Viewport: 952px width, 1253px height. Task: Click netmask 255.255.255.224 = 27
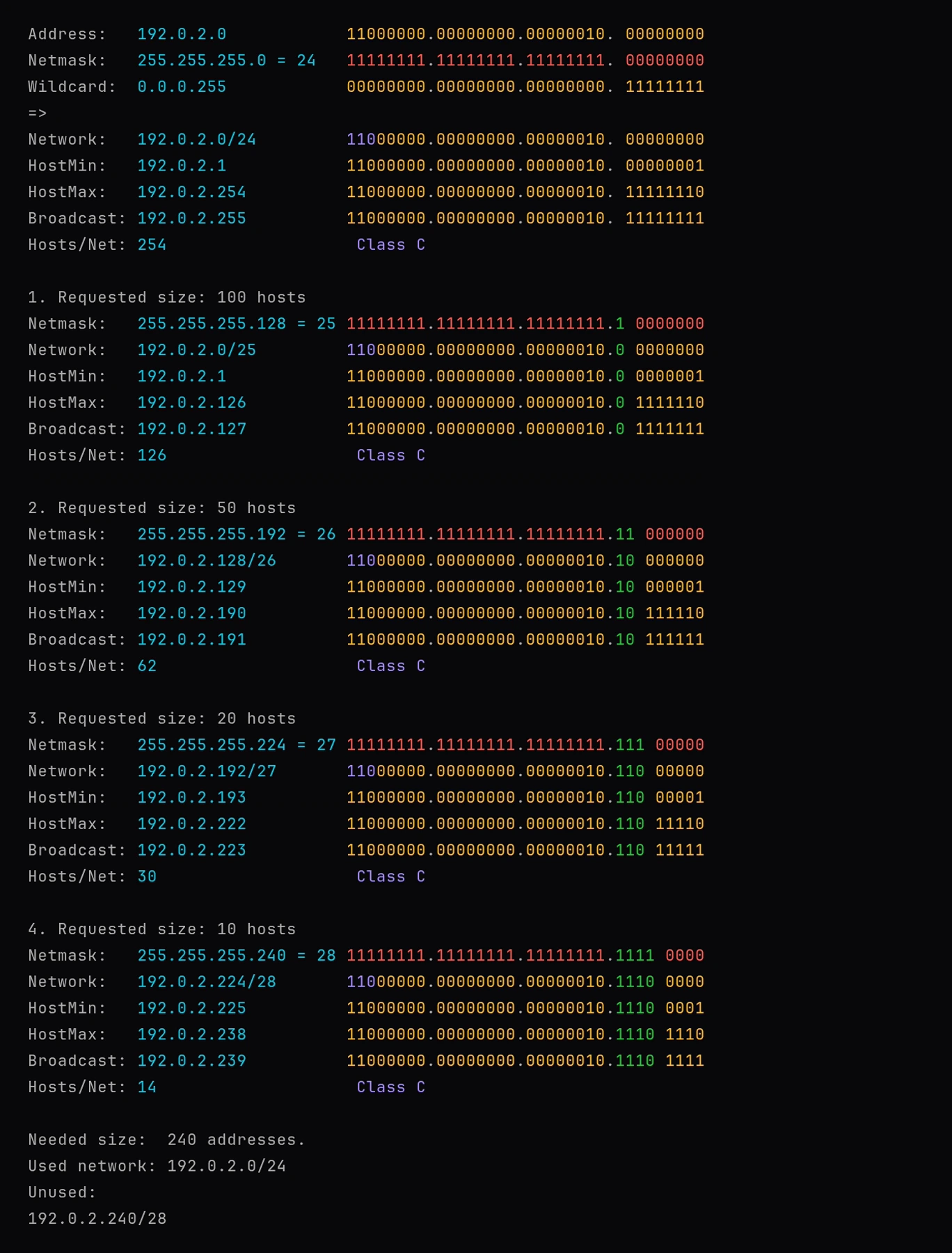coord(237,745)
